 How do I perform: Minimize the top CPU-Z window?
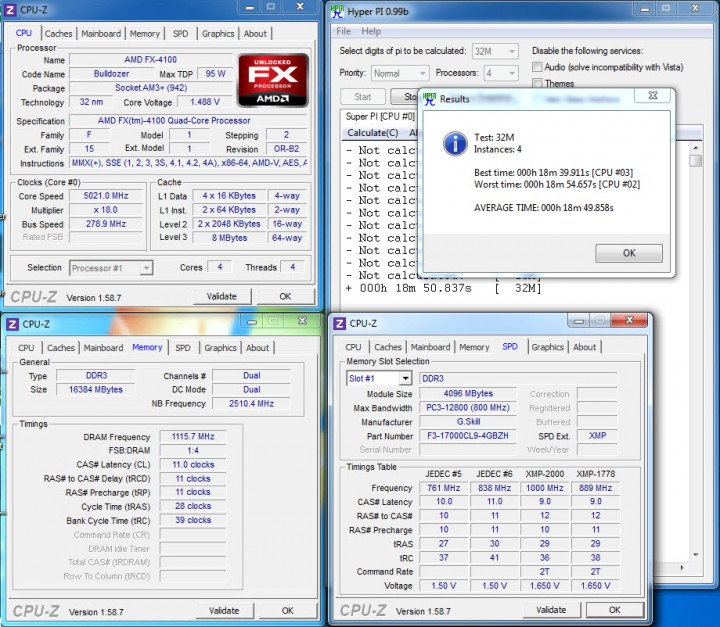coord(249,7)
